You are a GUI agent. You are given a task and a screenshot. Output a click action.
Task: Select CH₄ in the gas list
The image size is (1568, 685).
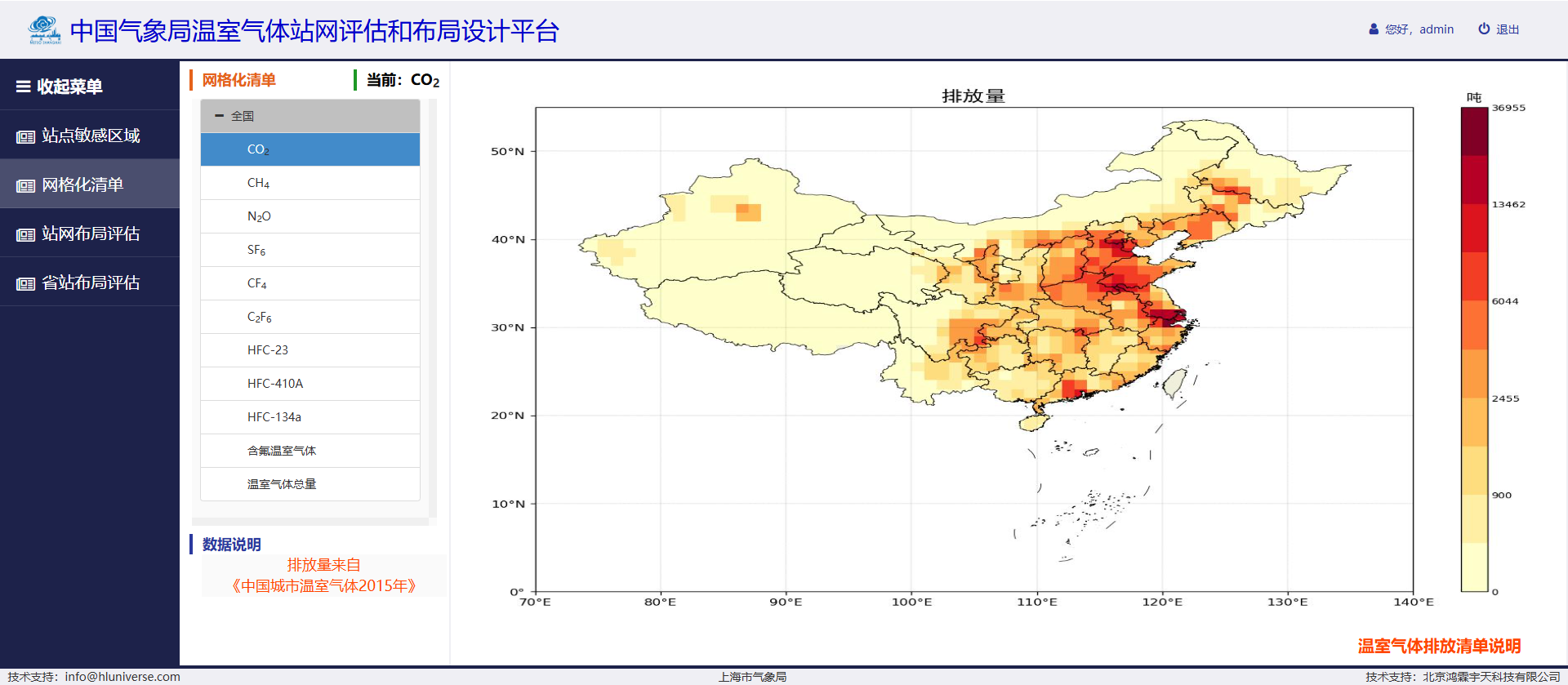point(258,183)
